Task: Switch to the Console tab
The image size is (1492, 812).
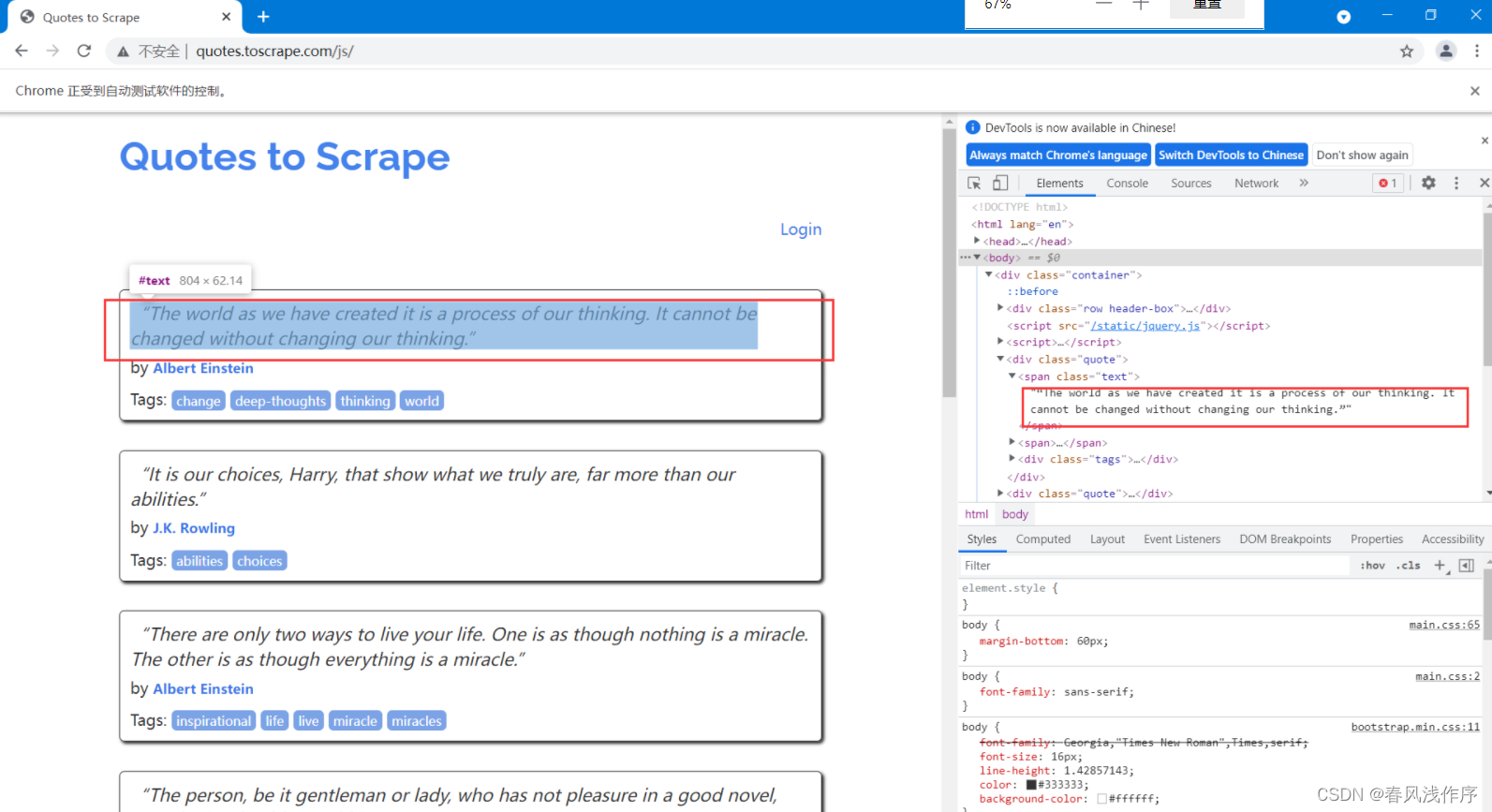Action: pyautogui.click(x=1127, y=184)
